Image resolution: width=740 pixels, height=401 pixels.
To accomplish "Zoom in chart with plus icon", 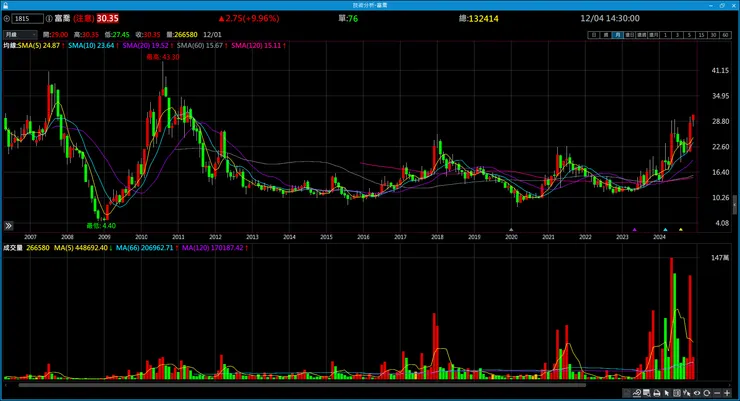I will point(727,393).
